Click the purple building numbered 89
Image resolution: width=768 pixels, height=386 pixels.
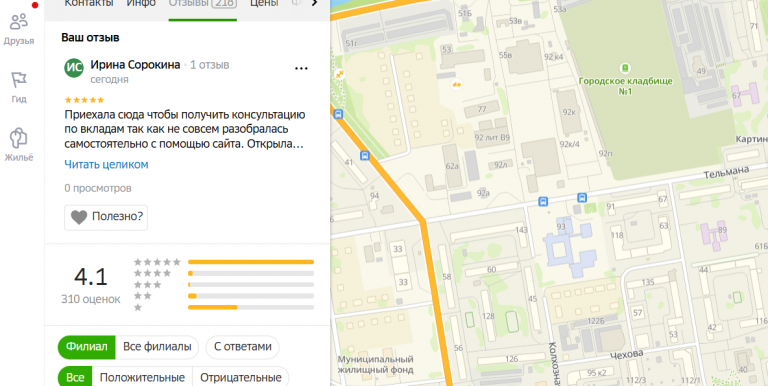click(722, 229)
